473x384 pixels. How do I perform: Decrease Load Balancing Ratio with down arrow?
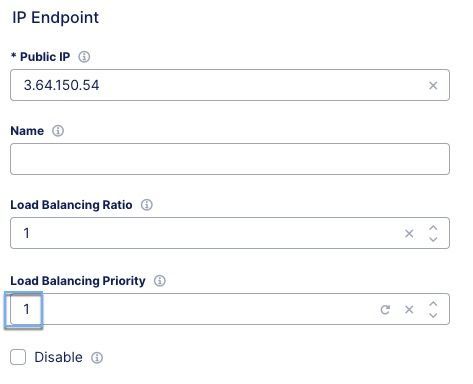point(433,239)
